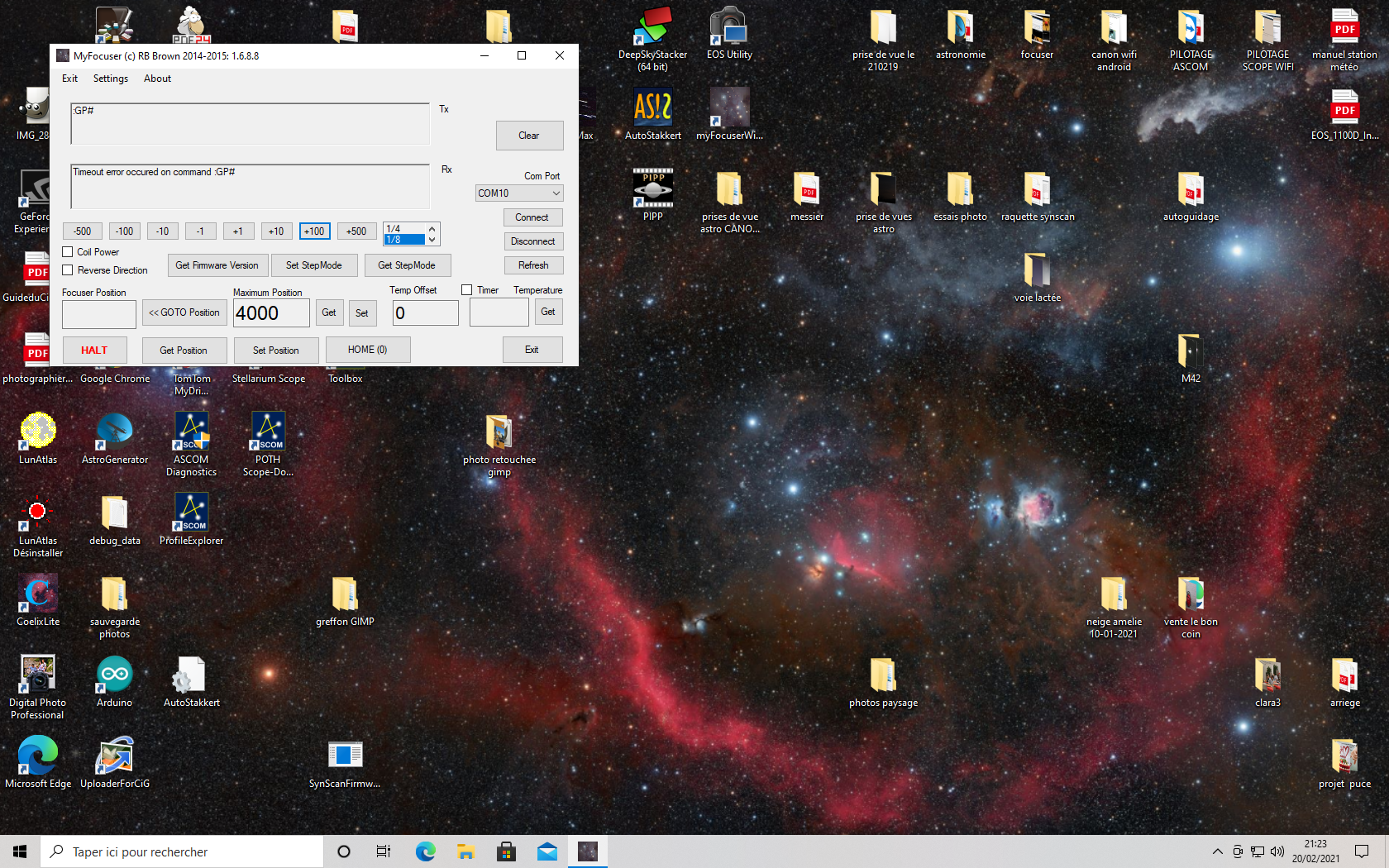The height and width of the screenshot is (868, 1389).
Task: Open the Exit menu in MyFocuser
Action: [69, 79]
